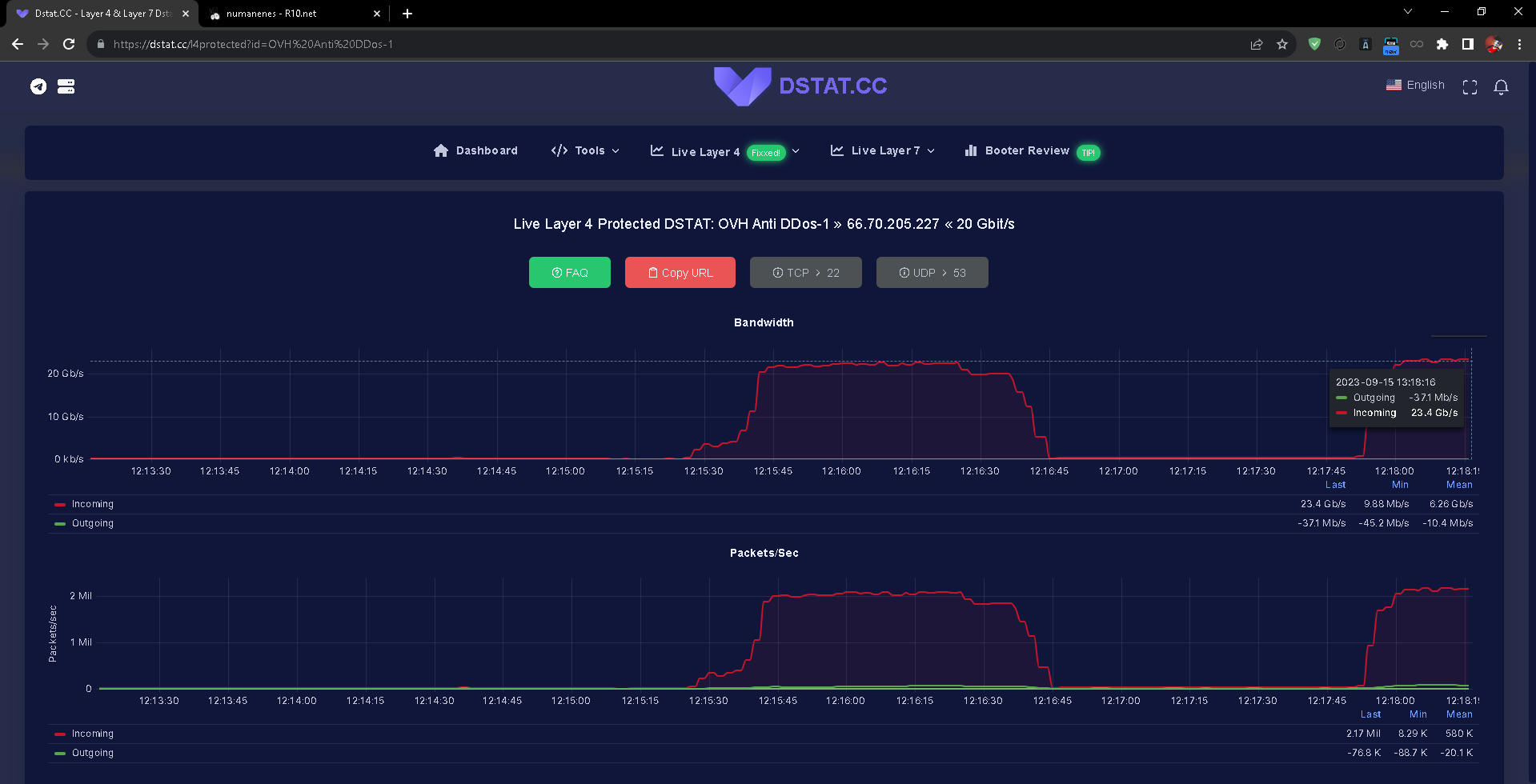The height and width of the screenshot is (784, 1536).
Task: Sort Bandwidth legend by Mean column
Action: click(x=1459, y=485)
